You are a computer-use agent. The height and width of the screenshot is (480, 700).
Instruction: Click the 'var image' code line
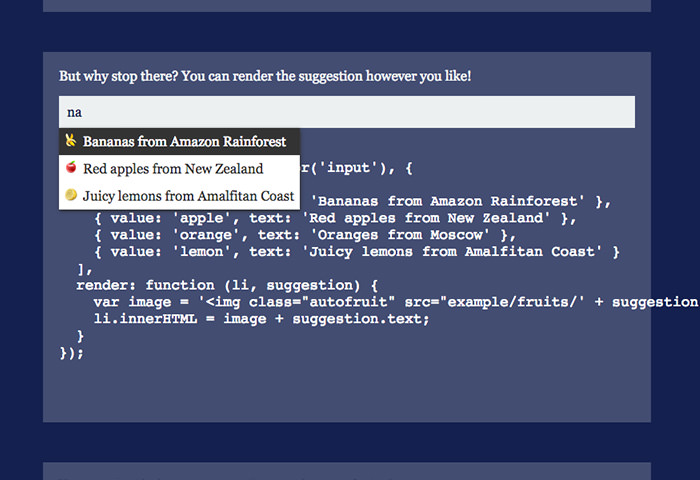pyautogui.click(x=396, y=302)
